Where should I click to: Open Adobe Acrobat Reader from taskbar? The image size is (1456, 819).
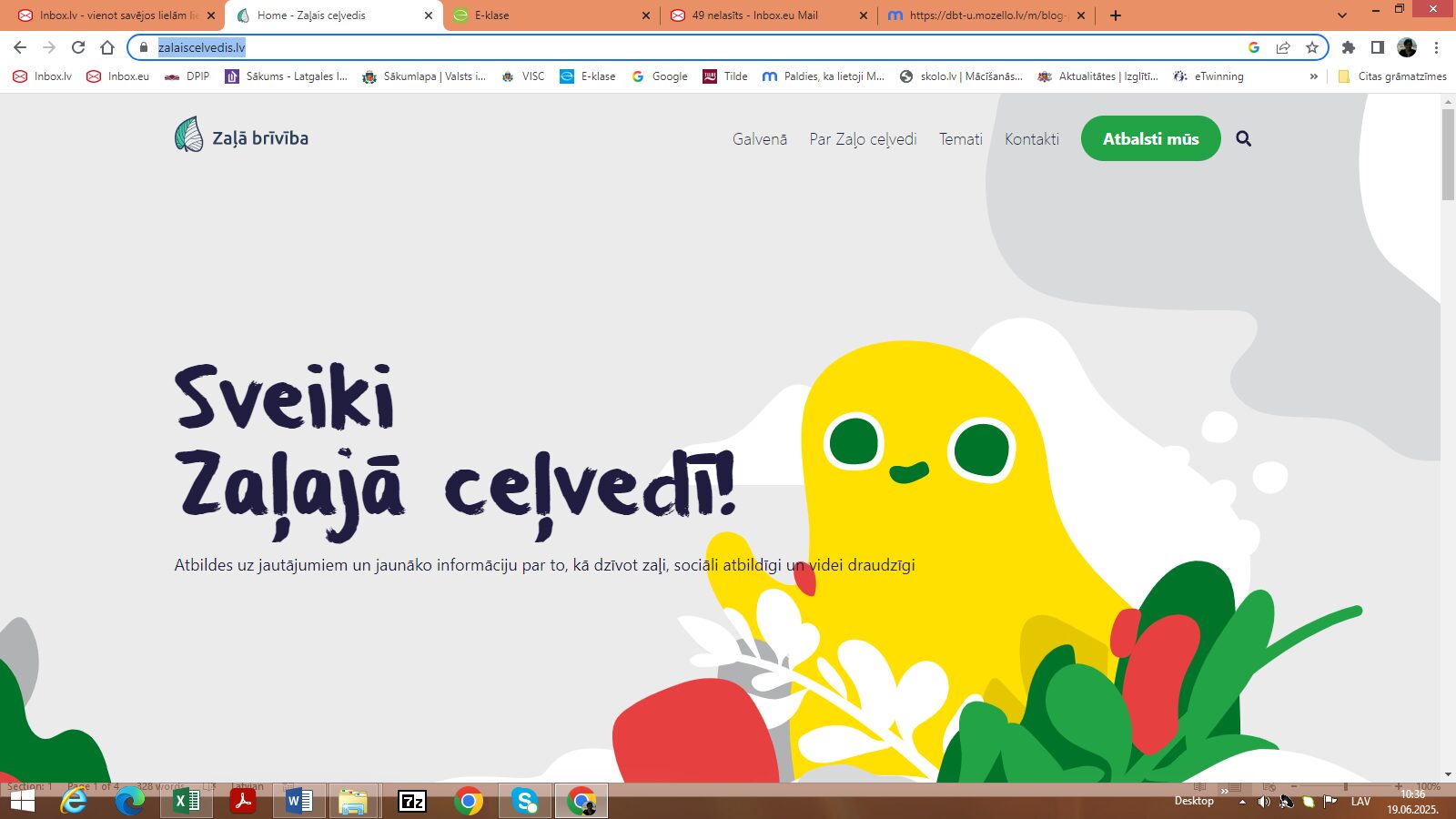[x=243, y=801]
